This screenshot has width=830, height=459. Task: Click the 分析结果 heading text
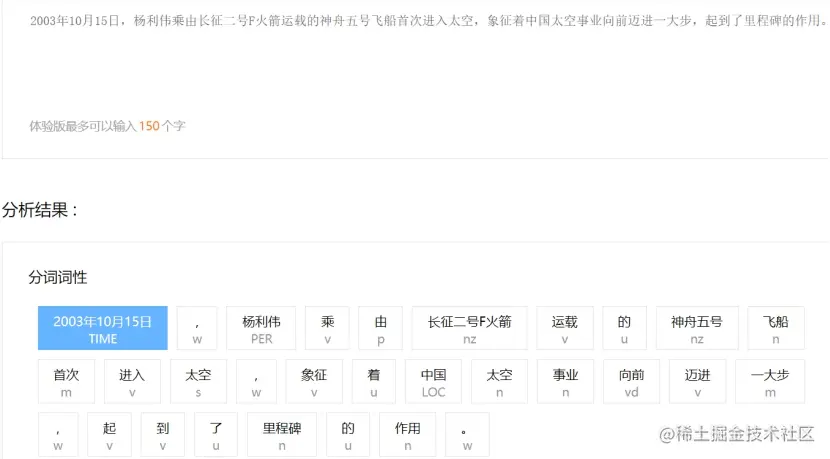pyautogui.click(x=40, y=210)
